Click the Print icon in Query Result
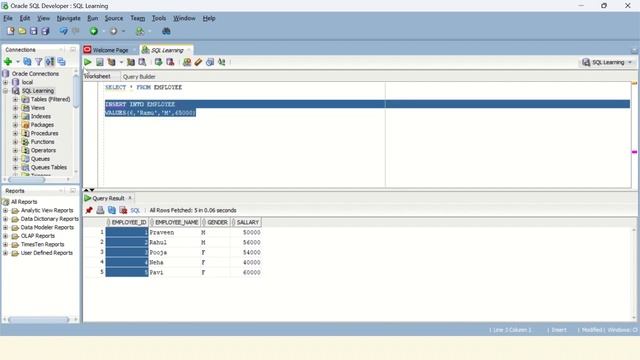Image resolution: width=640 pixels, height=360 pixels. (100, 210)
